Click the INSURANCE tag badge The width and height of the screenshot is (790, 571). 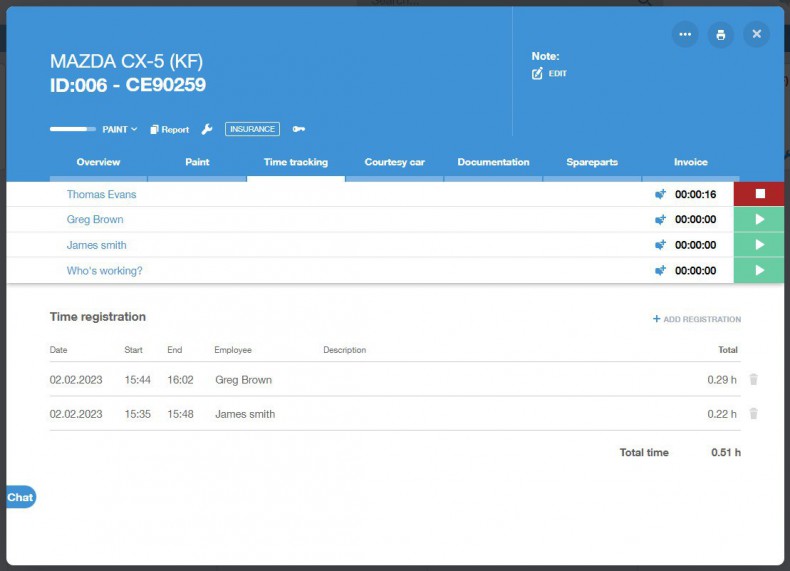click(252, 129)
